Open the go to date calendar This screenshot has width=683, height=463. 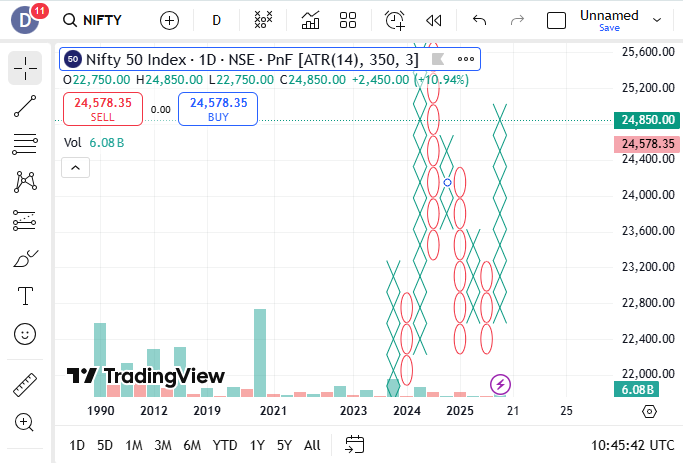coord(355,445)
